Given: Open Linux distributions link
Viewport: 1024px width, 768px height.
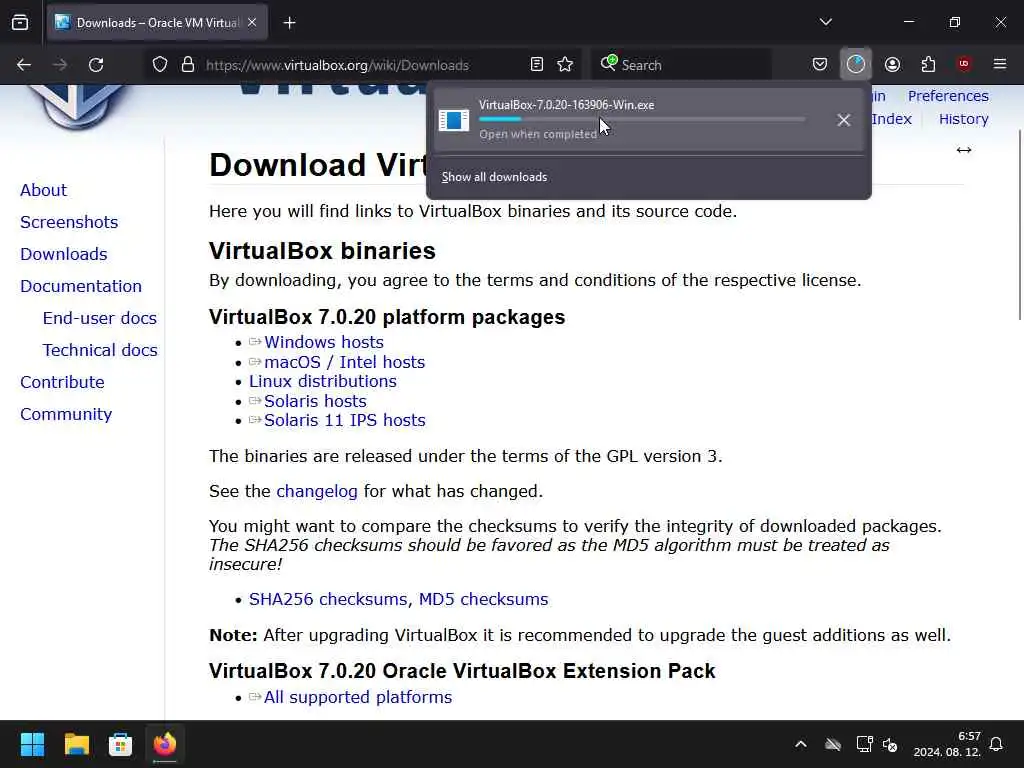Looking at the screenshot, I should 323,381.
